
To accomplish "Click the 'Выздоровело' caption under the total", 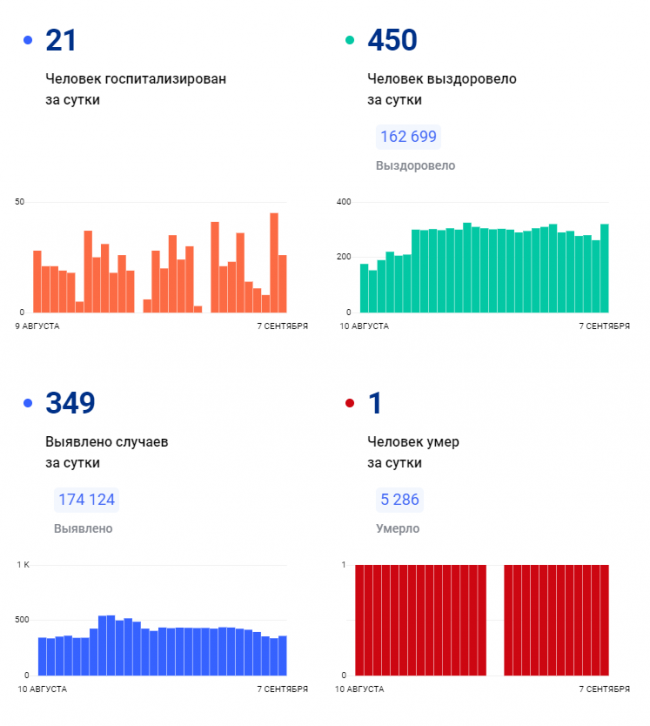I will pos(415,165).
